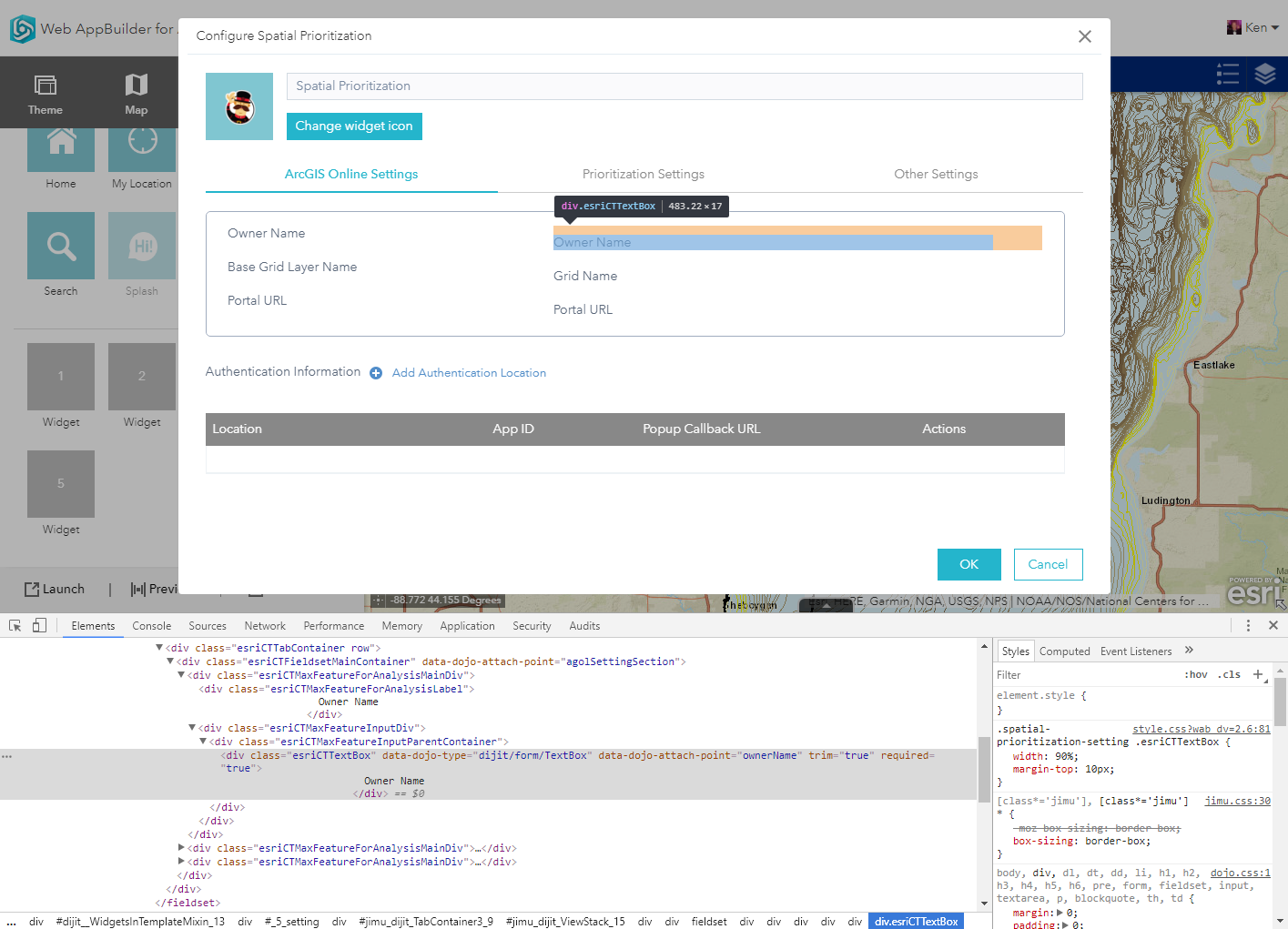Select the ArcGIS Online Settings tab

(351, 174)
